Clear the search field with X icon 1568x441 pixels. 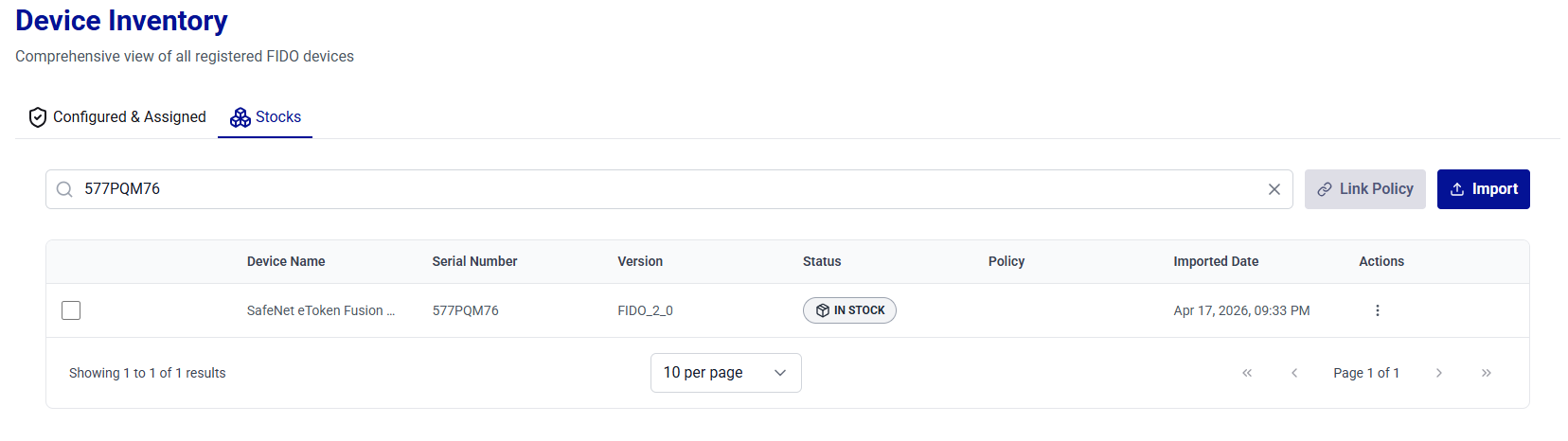1274,189
